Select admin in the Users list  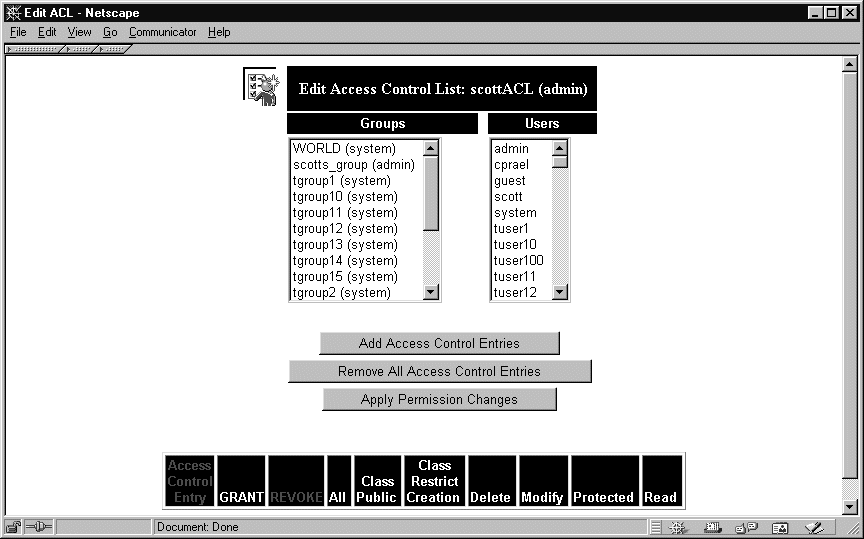coord(522,148)
